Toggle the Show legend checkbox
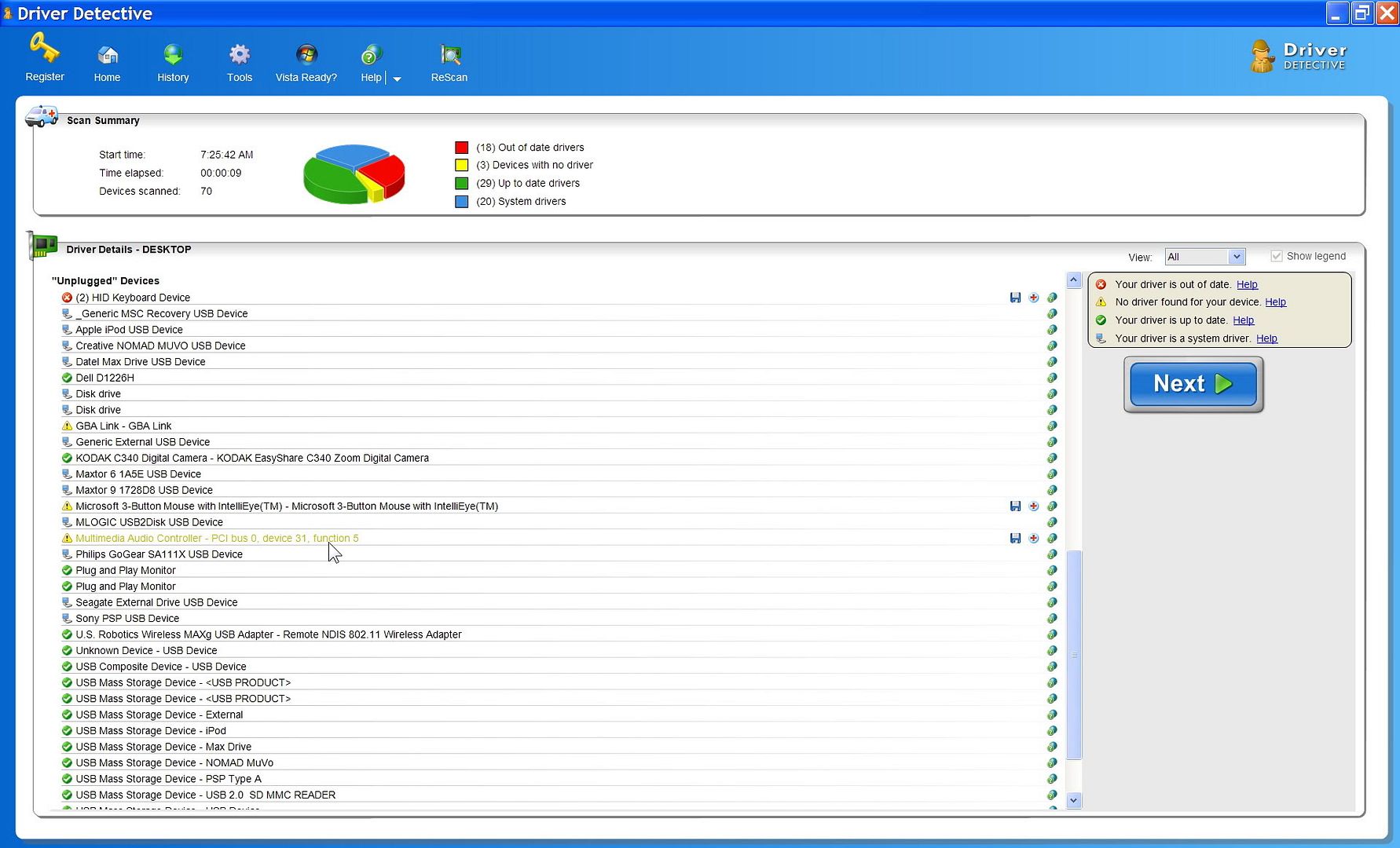 pos(1277,256)
